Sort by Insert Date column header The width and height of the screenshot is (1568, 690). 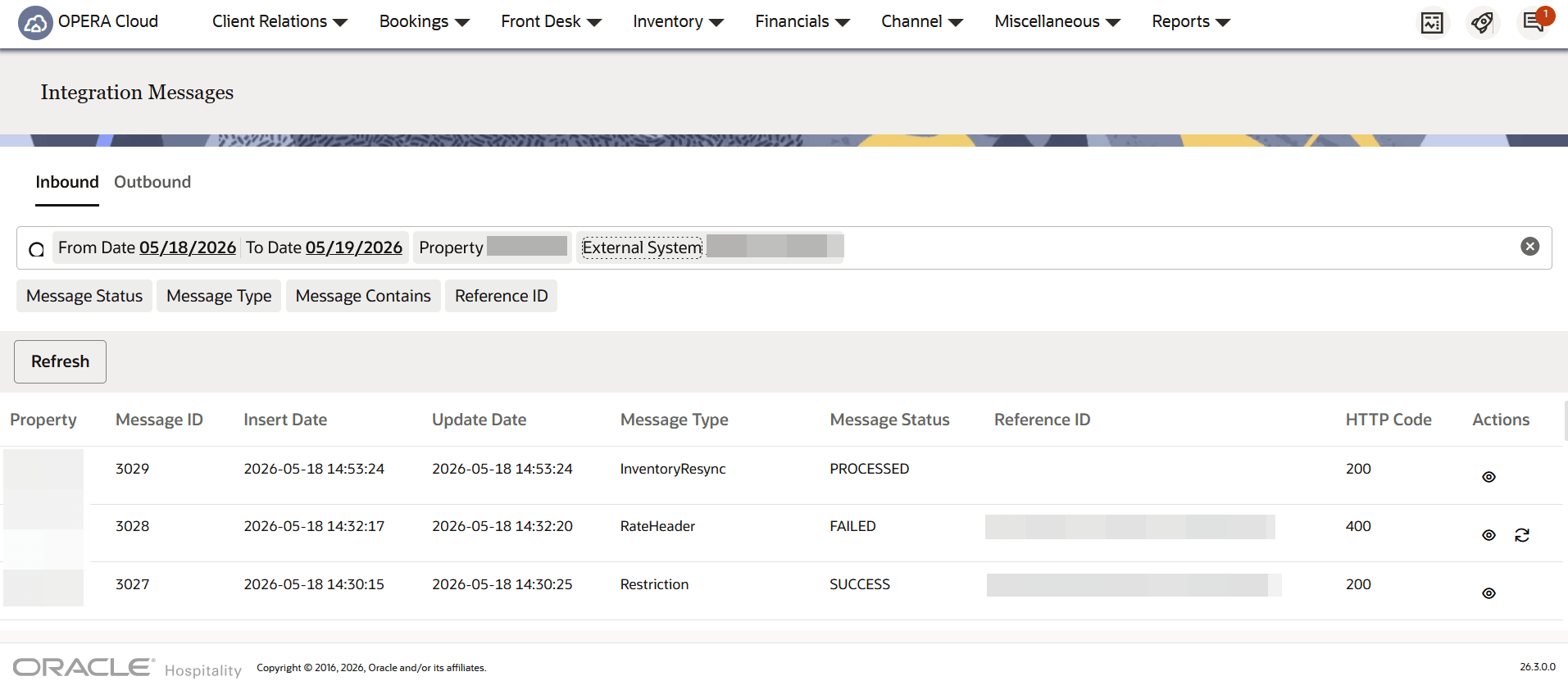(x=285, y=420)
